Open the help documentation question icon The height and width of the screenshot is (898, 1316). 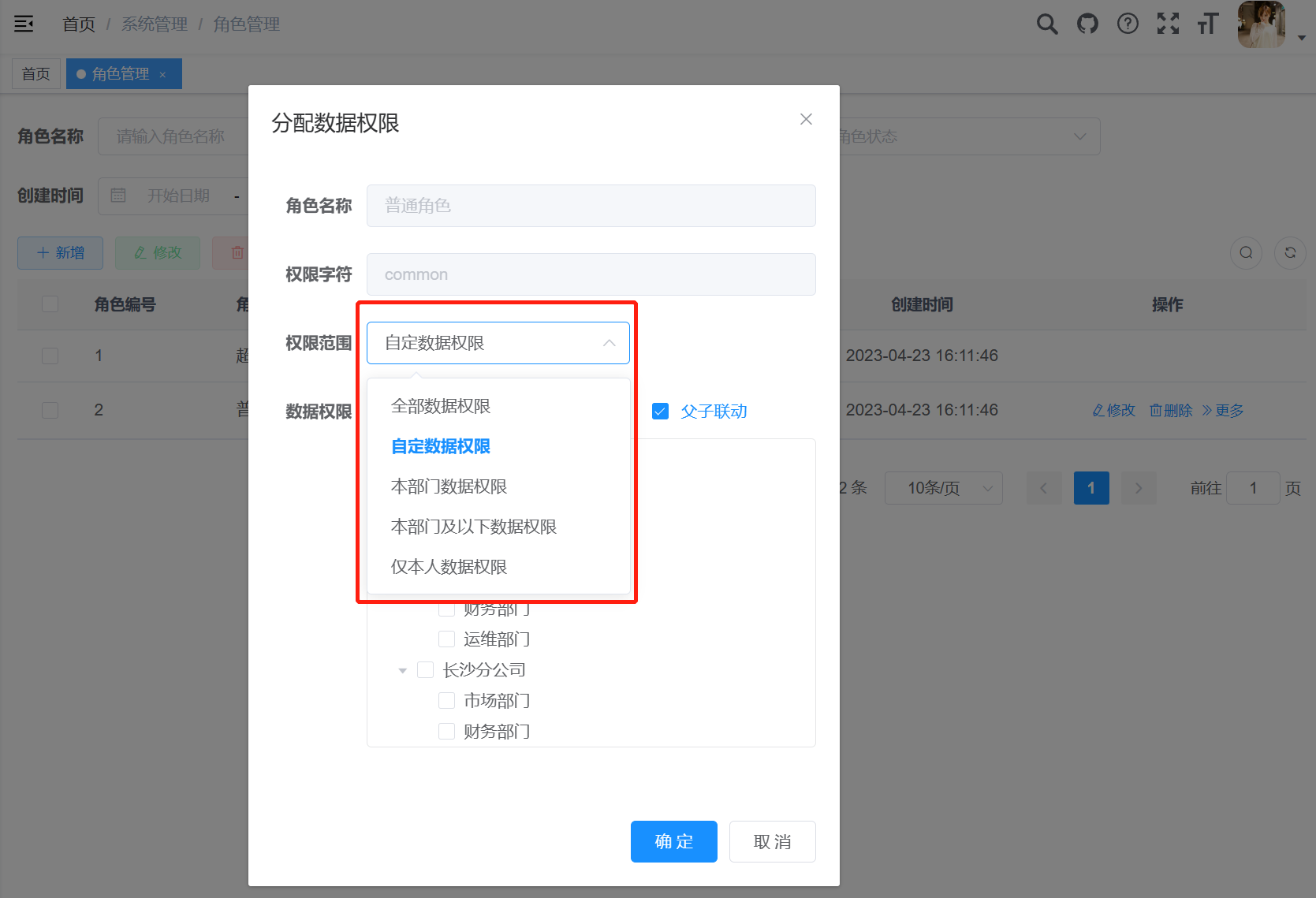coord(1128,24)
